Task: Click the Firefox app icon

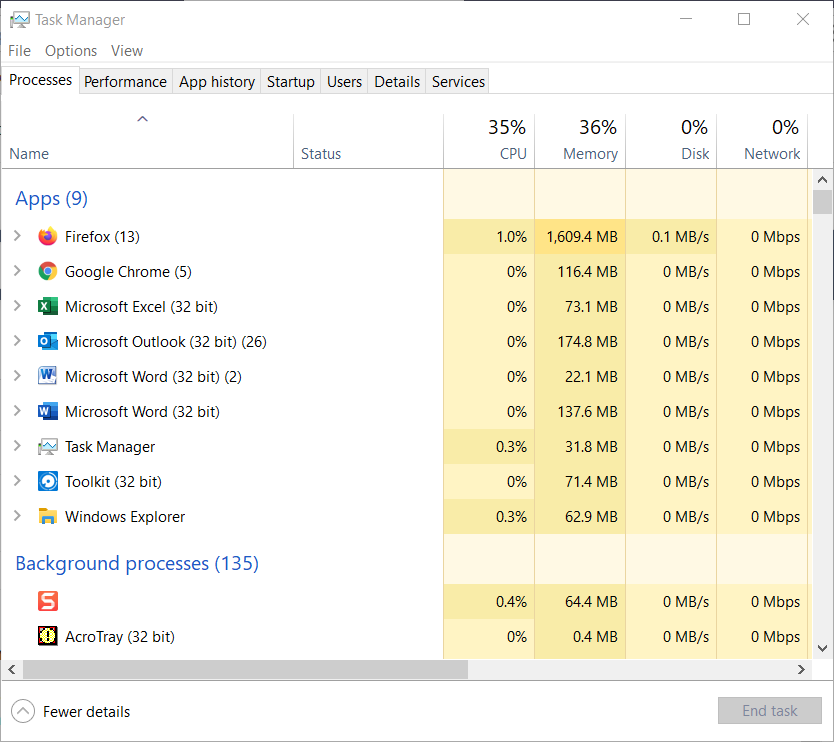Action: 48,236
